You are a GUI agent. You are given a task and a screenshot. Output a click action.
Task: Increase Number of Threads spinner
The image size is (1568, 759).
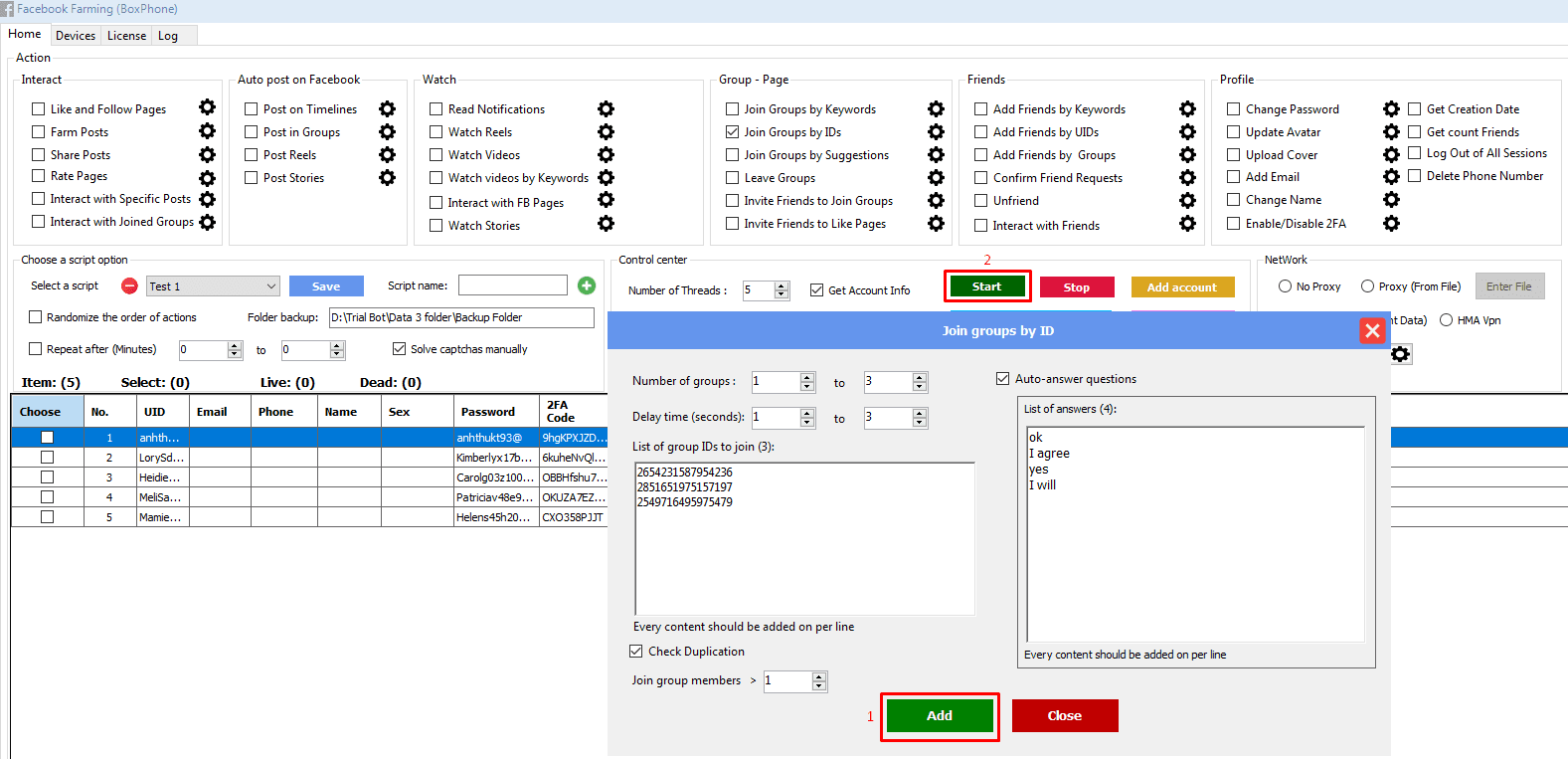[x=782, y=285]
